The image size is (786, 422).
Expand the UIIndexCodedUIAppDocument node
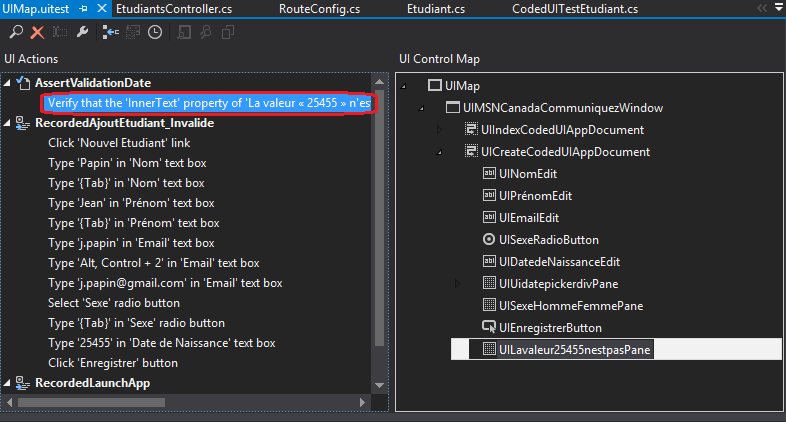[x=438, y=130]
